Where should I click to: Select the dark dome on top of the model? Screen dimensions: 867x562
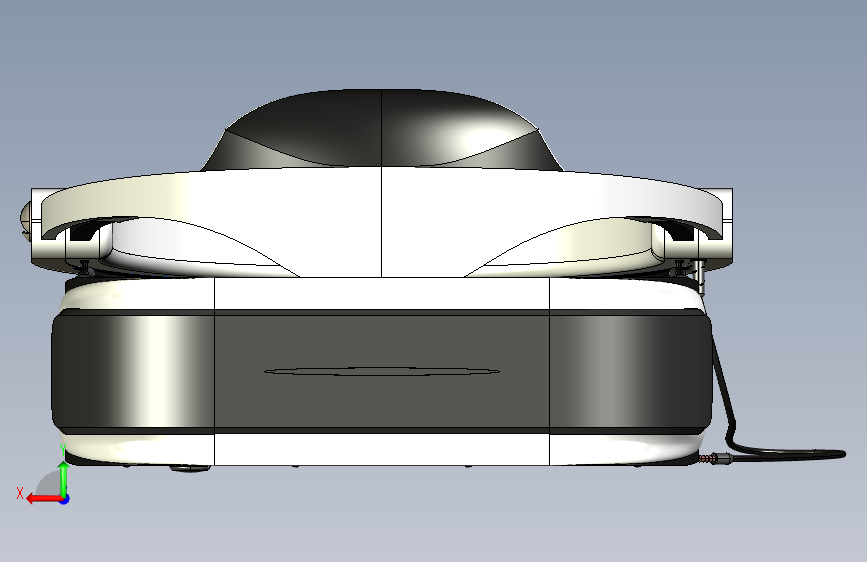pos(382,128)
